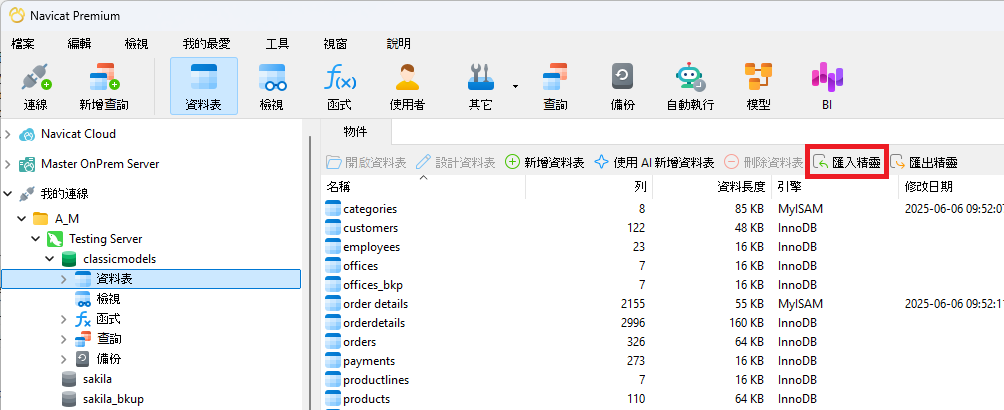
Task: Click the 檢視 views tree node icon
Action: click(83, 299)
